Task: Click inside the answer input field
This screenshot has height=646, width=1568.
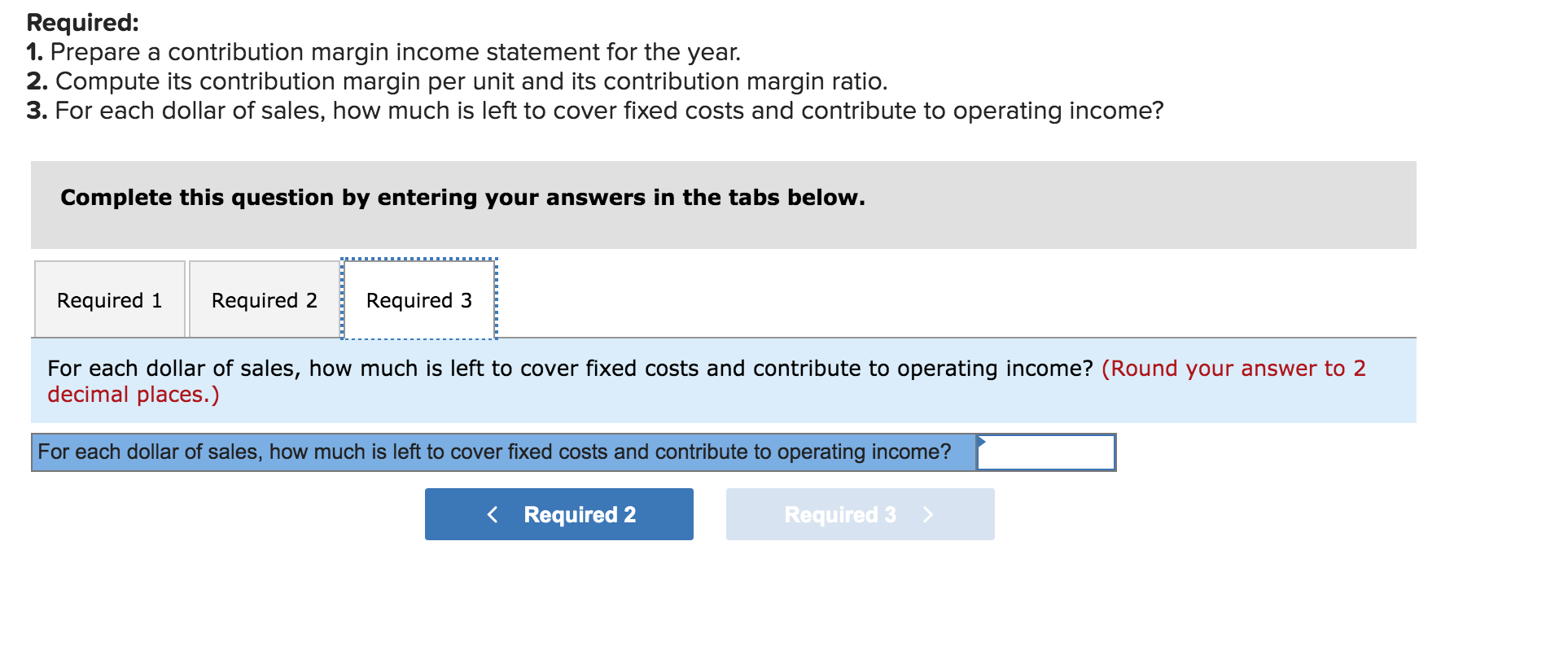Action: tap(1049, 452)
